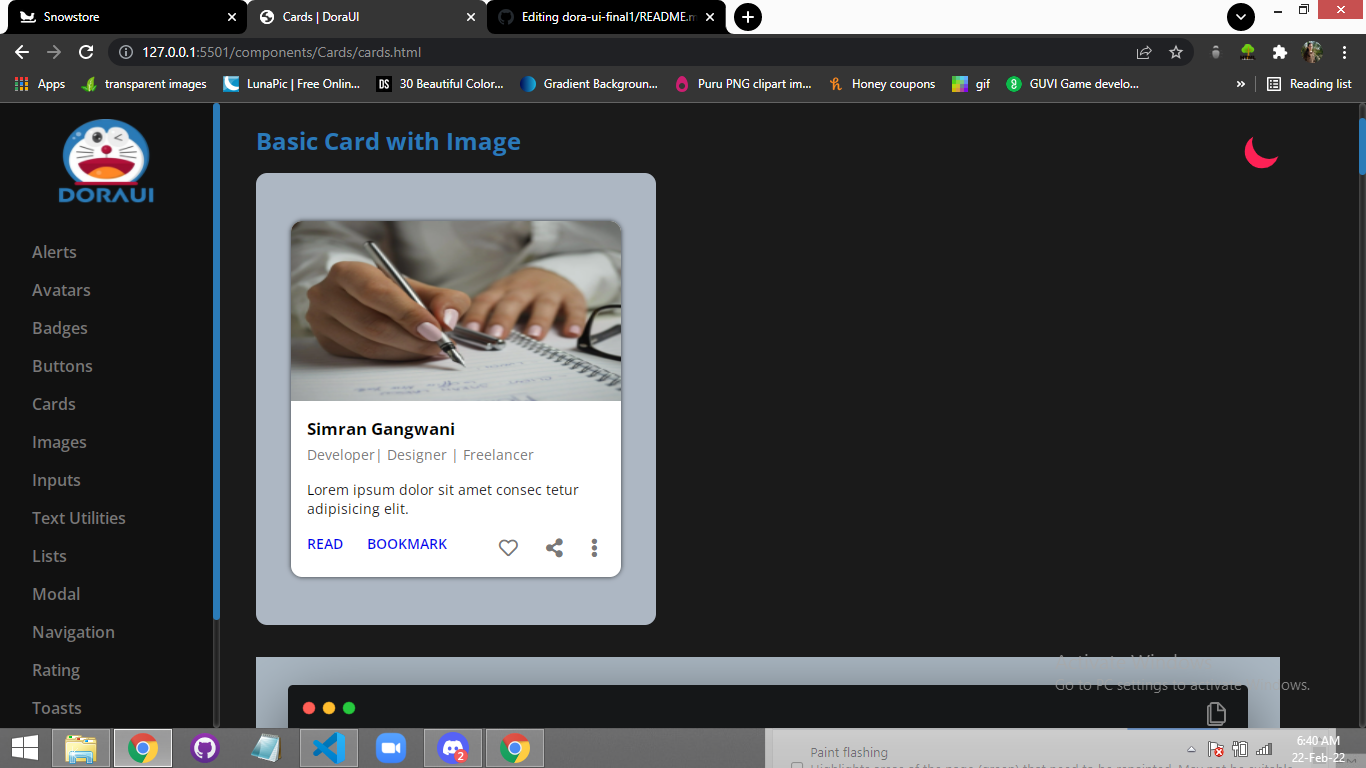Click the DoraUI Doraemon logo
1366x768 pixels.
pos(106,162)
